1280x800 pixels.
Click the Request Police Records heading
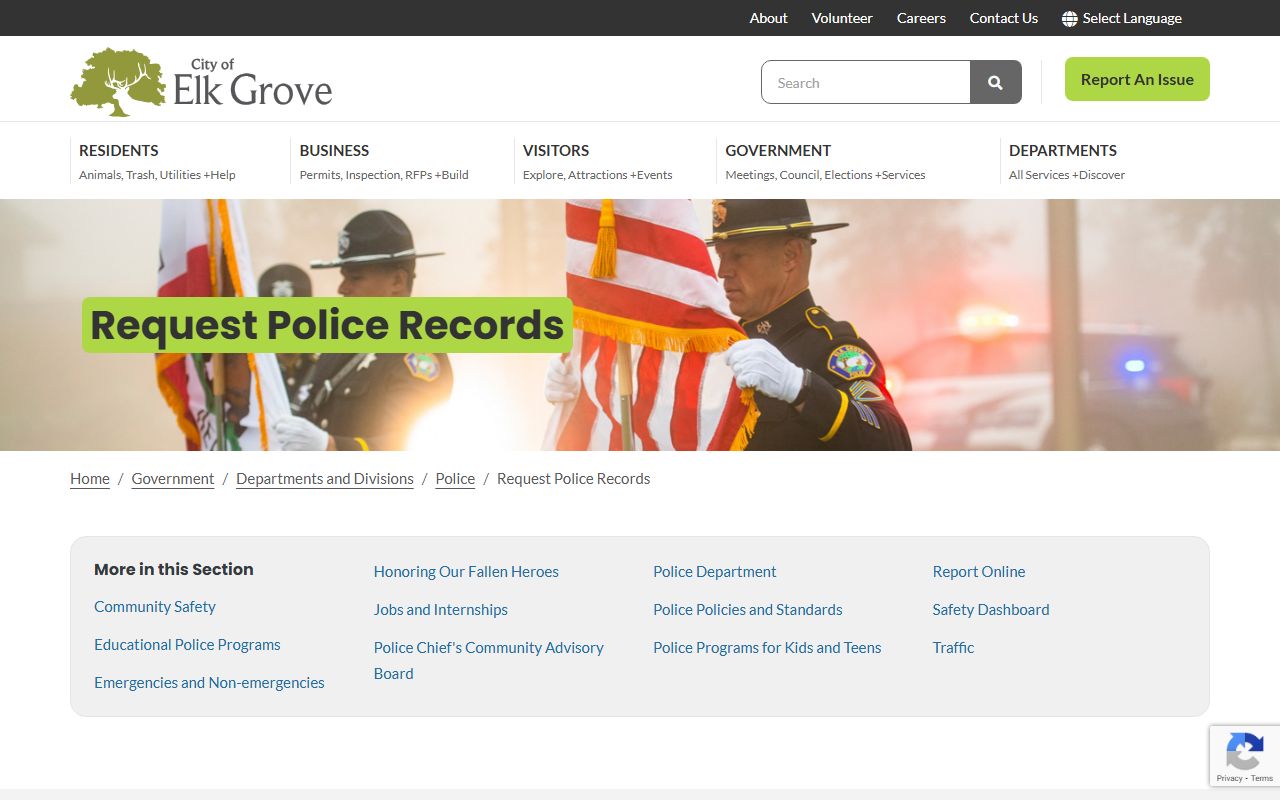(x=327, y=325)
